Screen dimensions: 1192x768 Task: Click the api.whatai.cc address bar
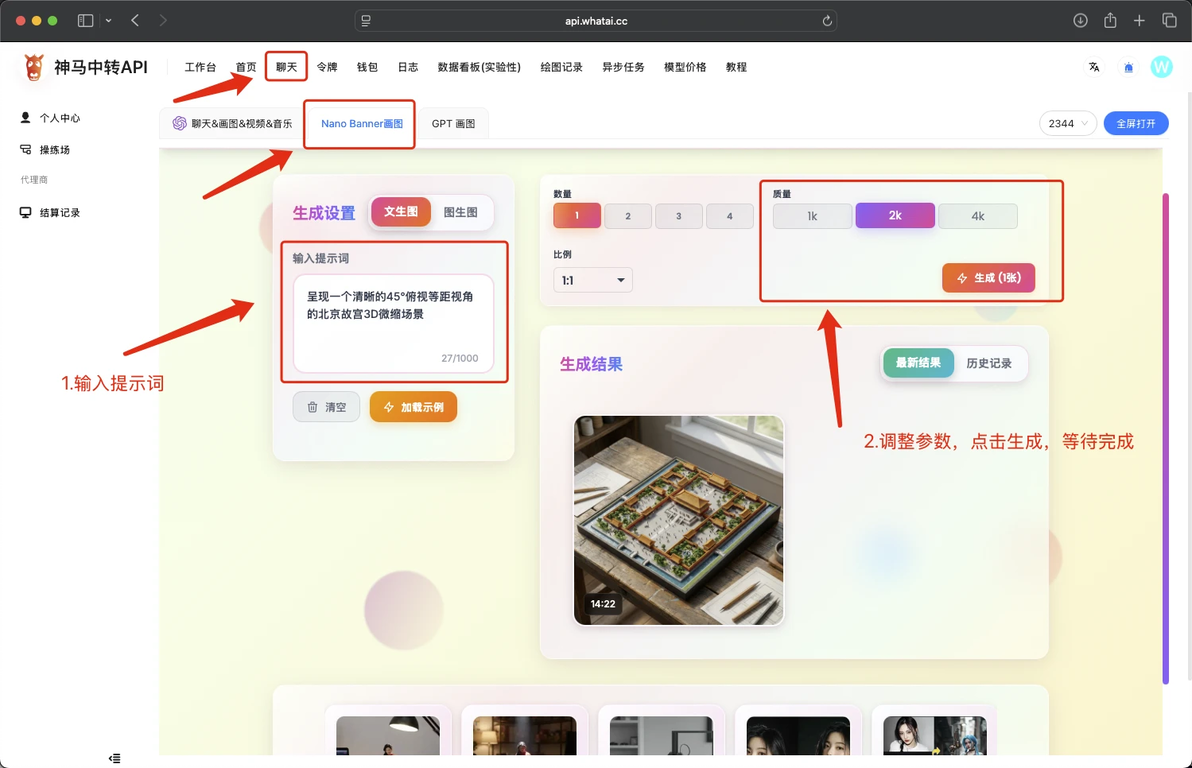click(596, 21)
